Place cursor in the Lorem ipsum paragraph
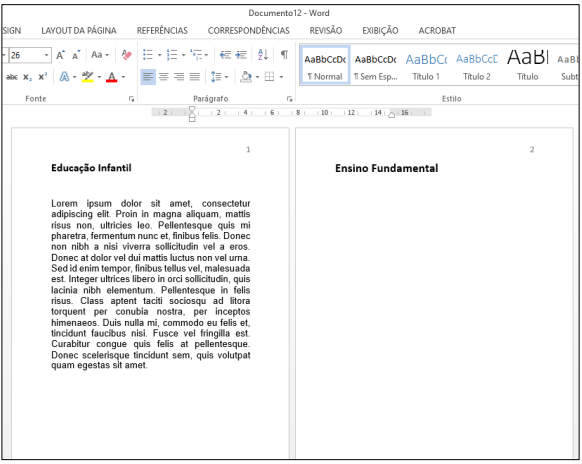 click(151, 284)
